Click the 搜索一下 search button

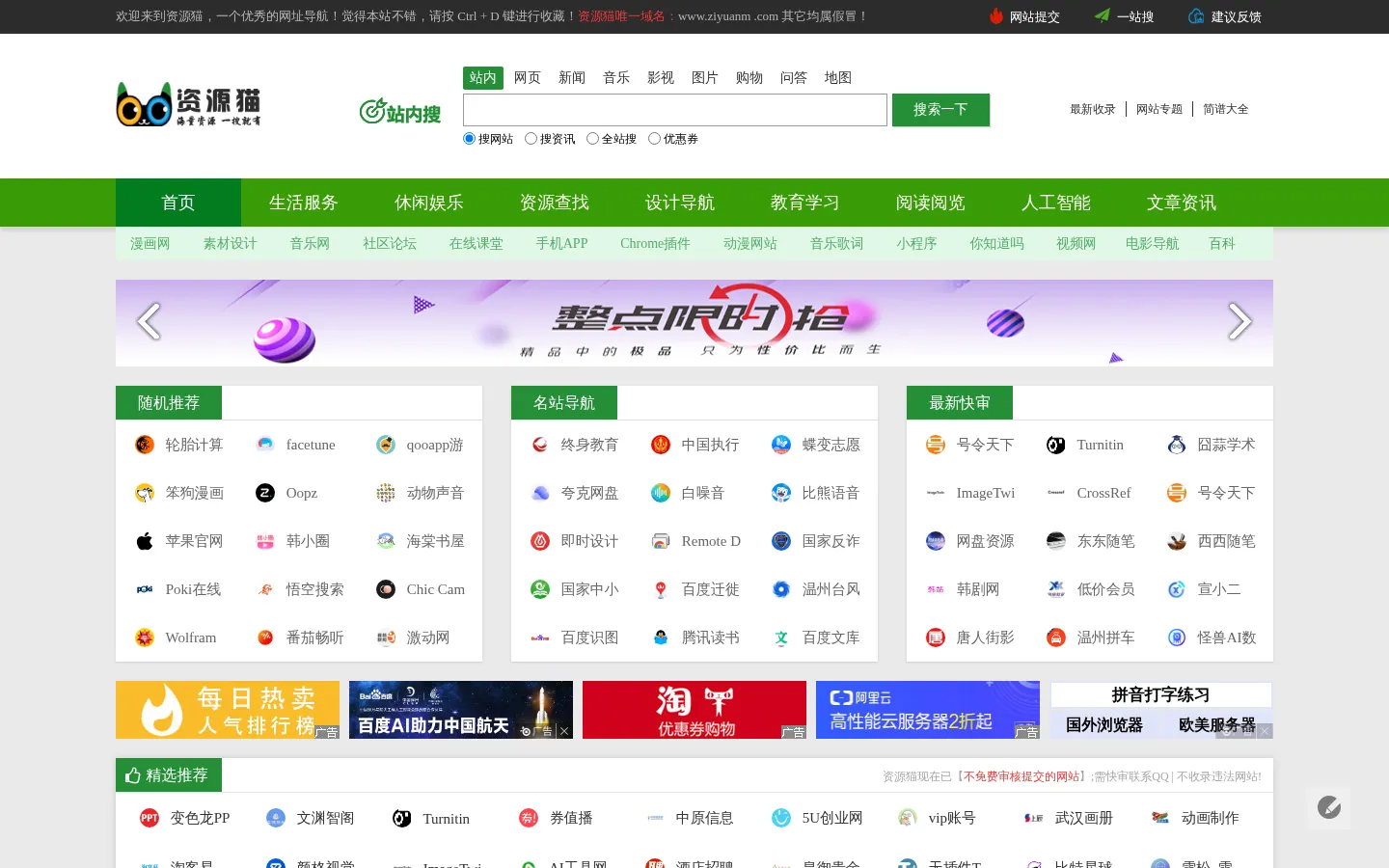pyautogui.click(x=940, y=110)
